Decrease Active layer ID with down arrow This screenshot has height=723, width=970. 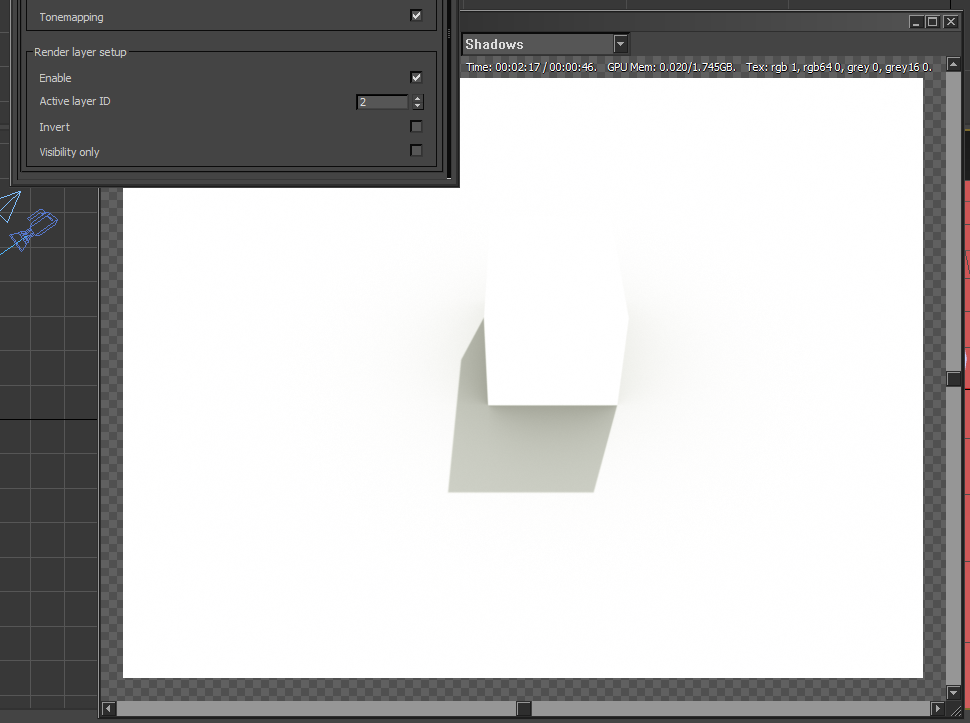[x=418, y=106]
